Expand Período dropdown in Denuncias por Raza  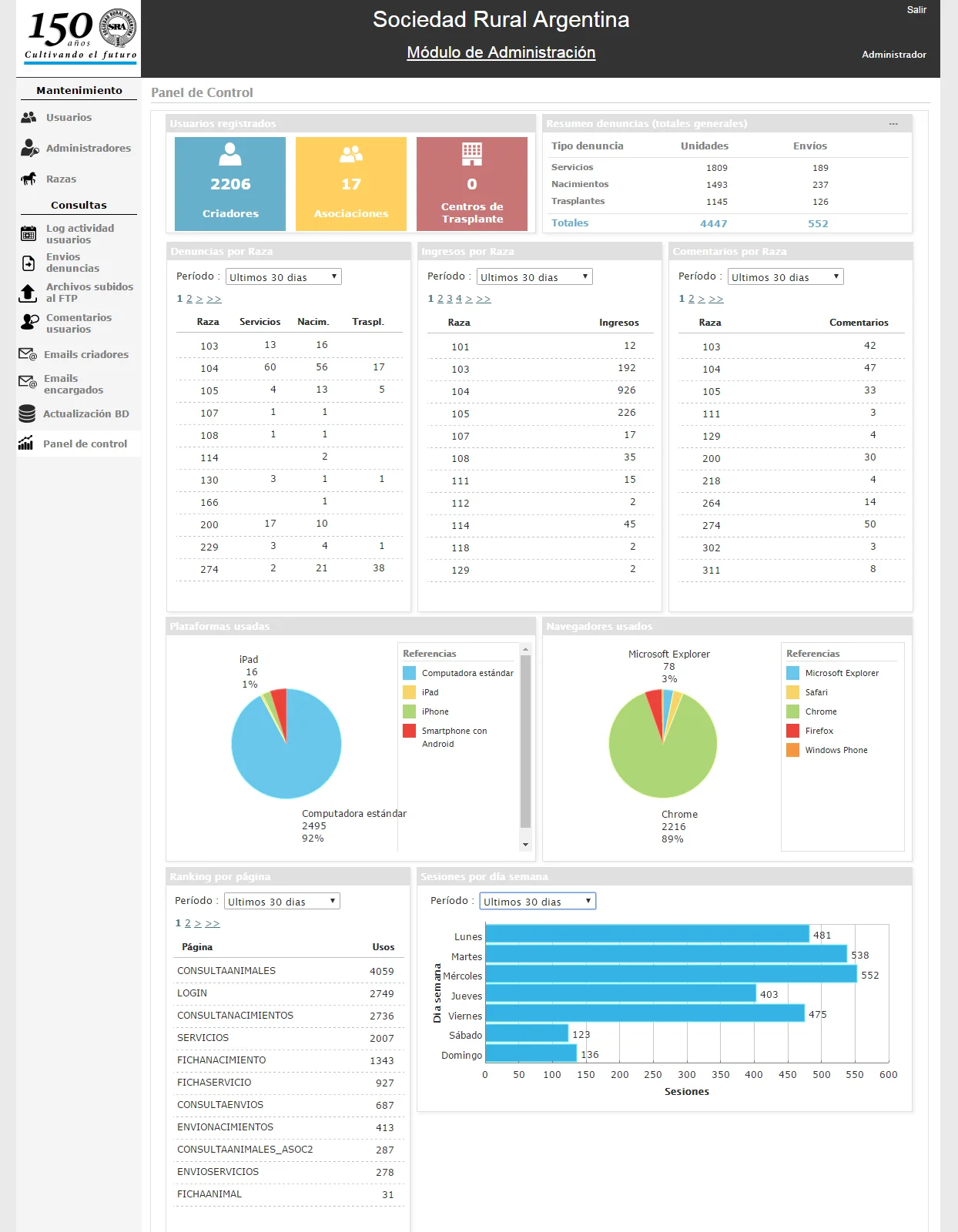tap(283, 277)
